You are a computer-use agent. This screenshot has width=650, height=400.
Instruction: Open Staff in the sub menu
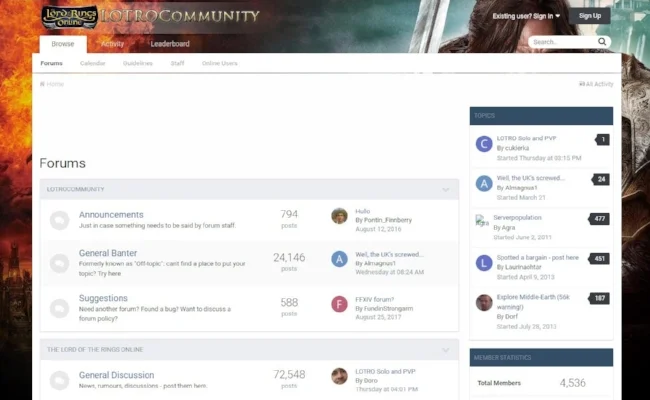coord(177,63)
